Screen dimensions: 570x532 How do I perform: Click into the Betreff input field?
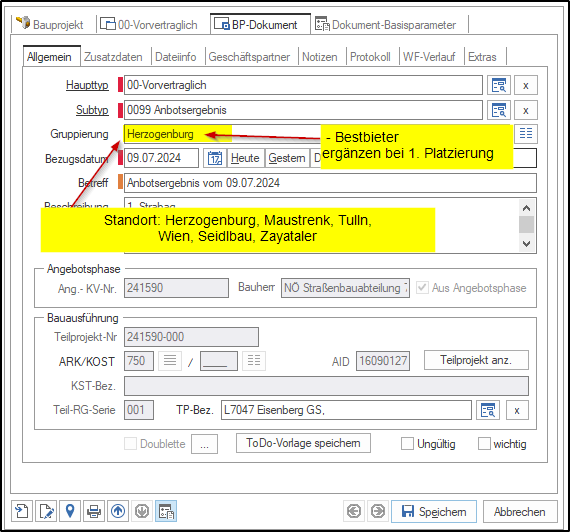pyautogui.click(x=330, y=183)
